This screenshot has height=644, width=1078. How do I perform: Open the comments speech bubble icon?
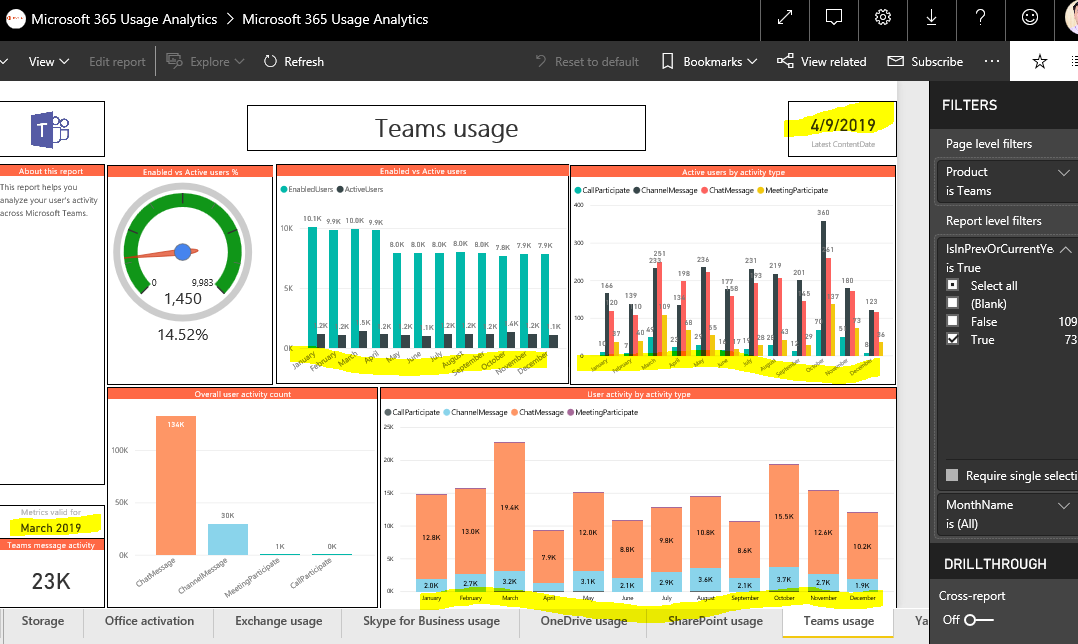(x=833, y=19)
